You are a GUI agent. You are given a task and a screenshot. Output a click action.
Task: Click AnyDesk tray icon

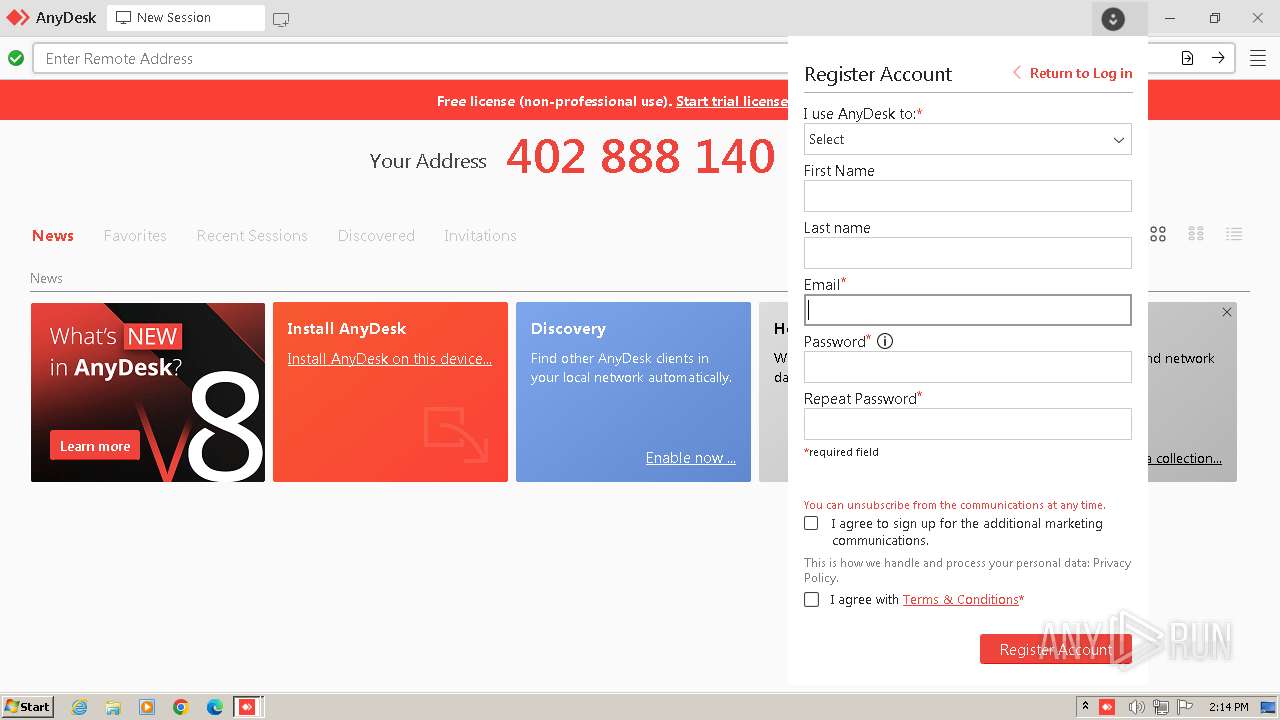point(1107,707)
